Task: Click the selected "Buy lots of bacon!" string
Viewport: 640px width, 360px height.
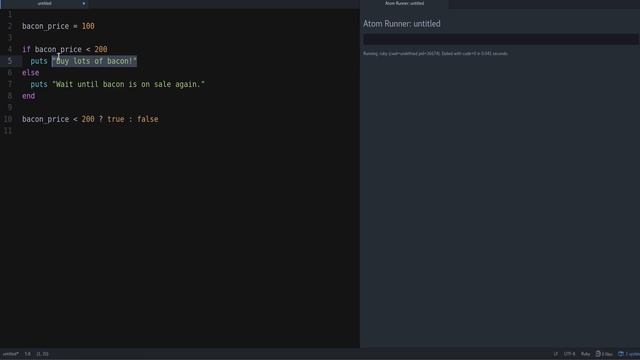Action: click(x=94, y=61)
